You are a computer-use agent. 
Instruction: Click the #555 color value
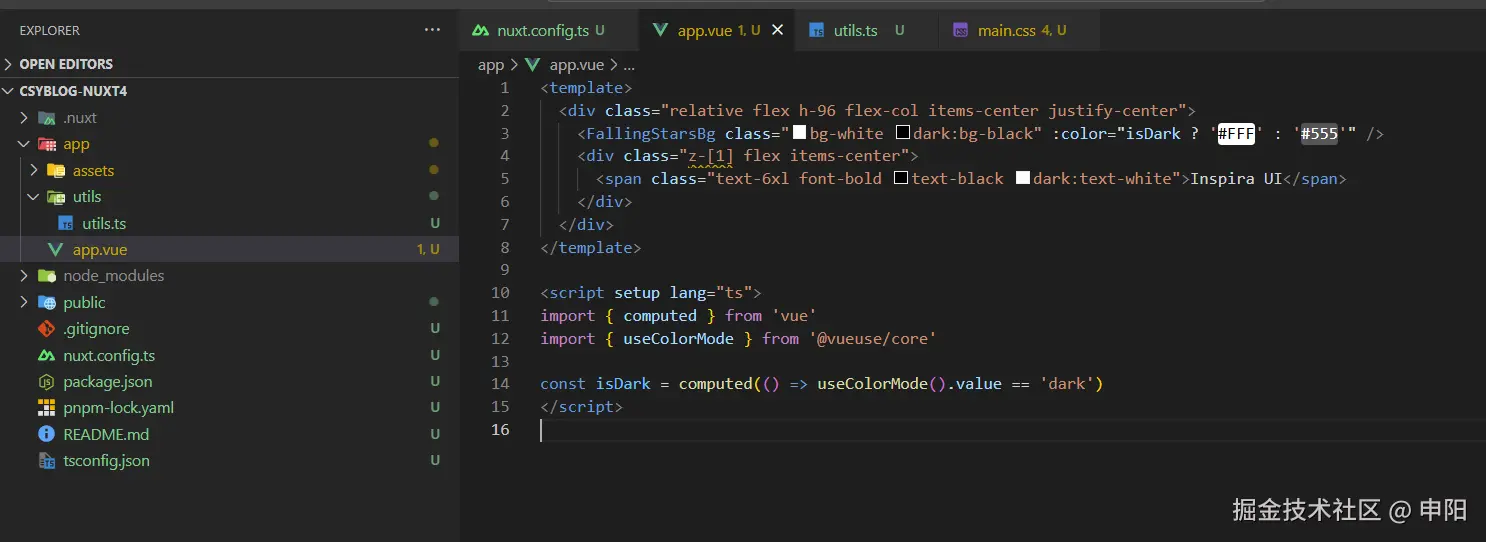1319,134
